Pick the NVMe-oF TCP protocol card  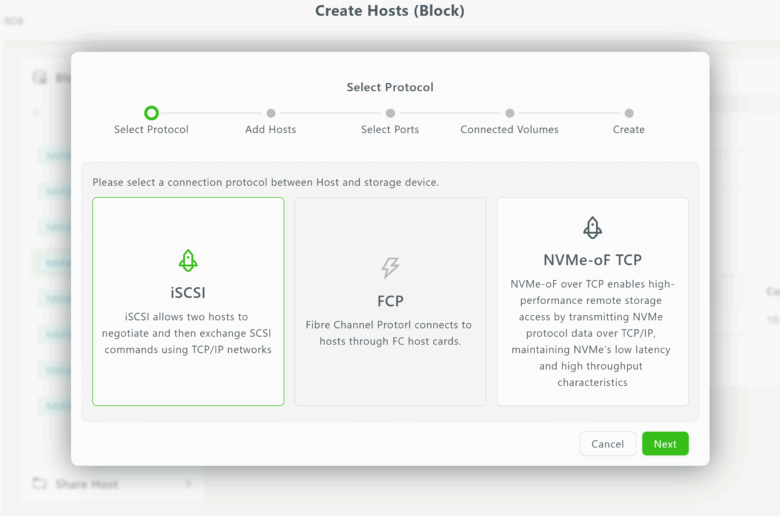pos(592,301)
